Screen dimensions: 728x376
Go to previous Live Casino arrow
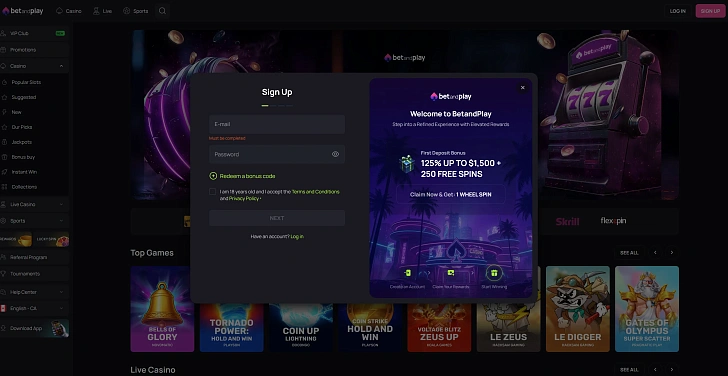coord(655,370)
